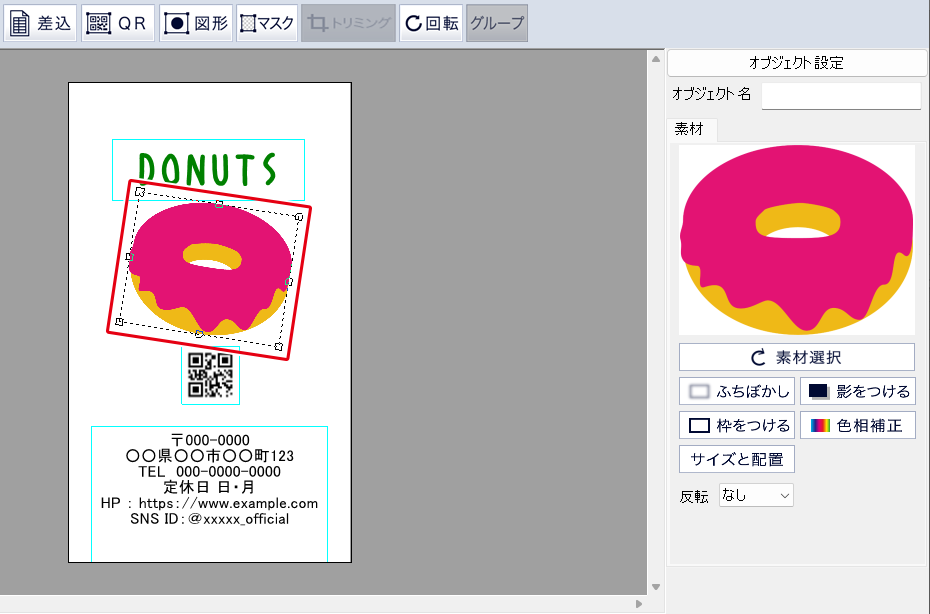The height and width of the screenshot is (614, 930).
Task: Open 色相補正 hue correction
Action: coord(857,425)
